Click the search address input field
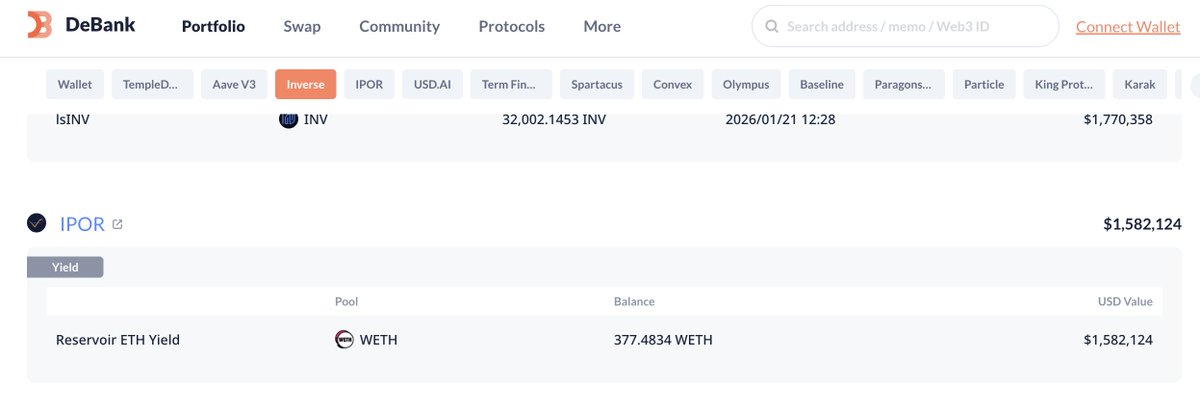The height and width of the screenshot is (411, 1200). [905, 27]
